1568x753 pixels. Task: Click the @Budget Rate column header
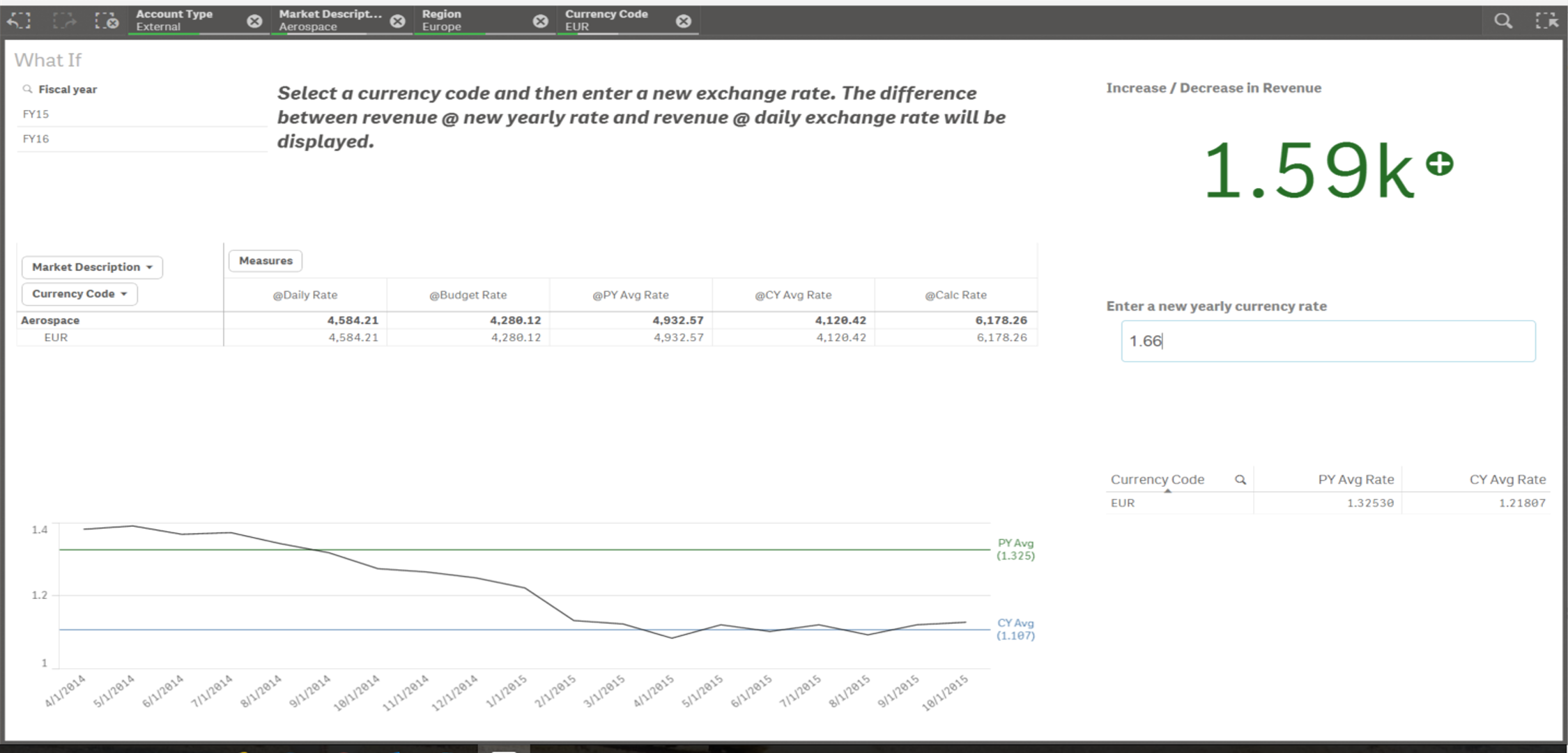[x=468, y=295]
